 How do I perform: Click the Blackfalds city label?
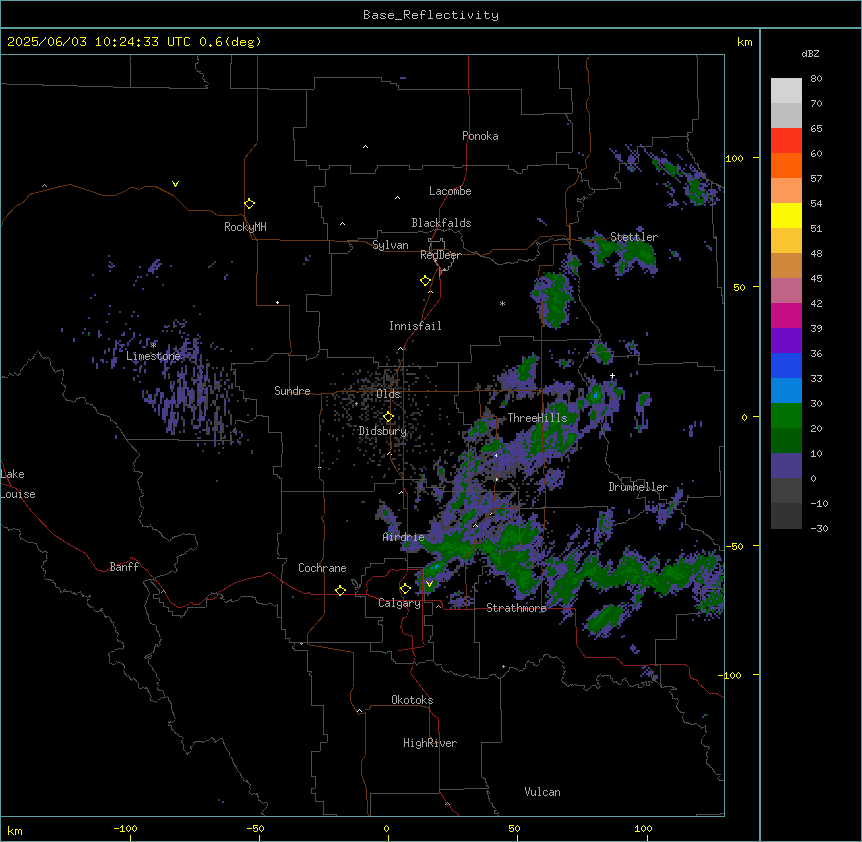pos(441,223)
